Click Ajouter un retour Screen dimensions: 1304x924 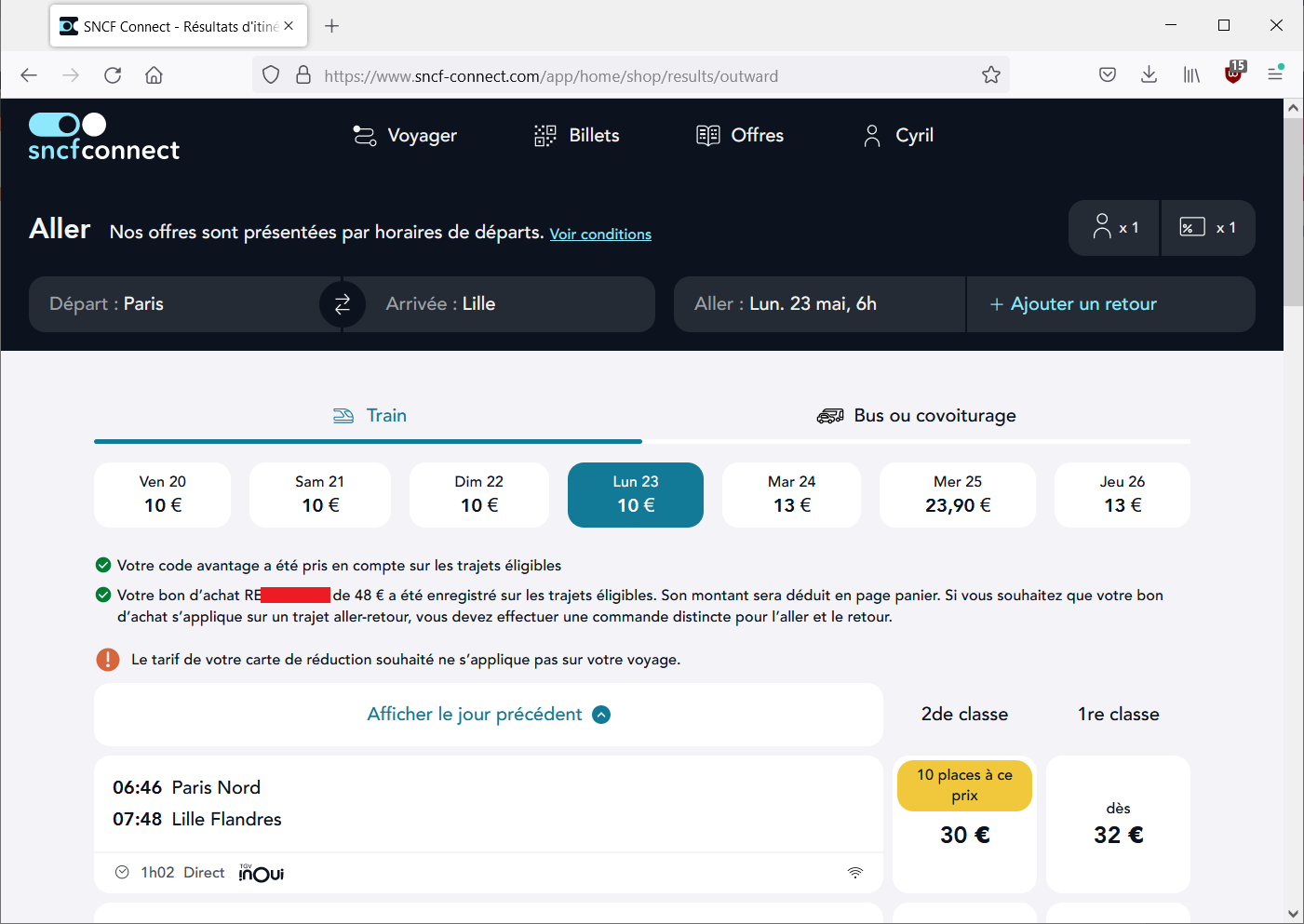[x=1111, y=304]
